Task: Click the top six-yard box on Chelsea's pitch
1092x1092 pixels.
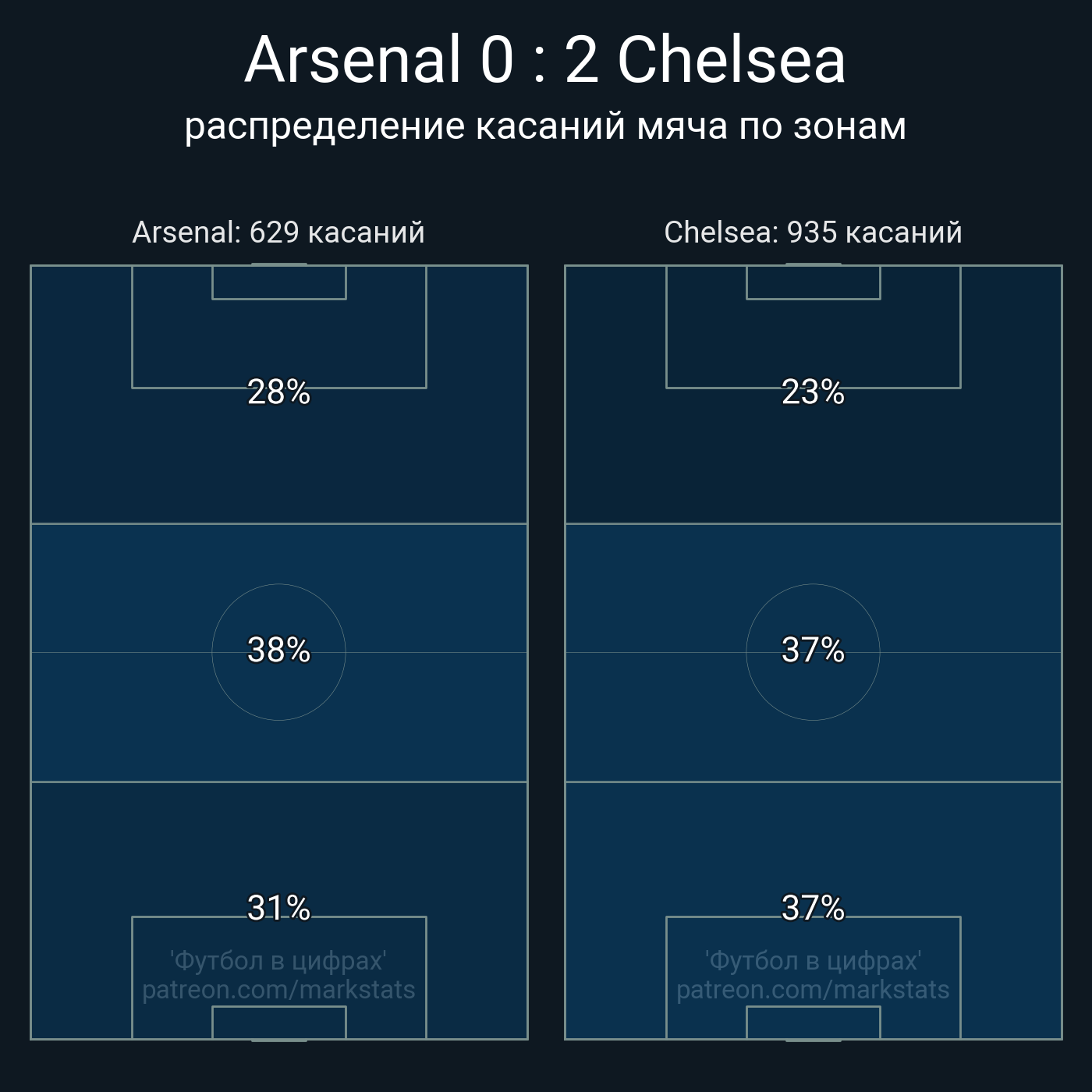Action: point(813,282)
